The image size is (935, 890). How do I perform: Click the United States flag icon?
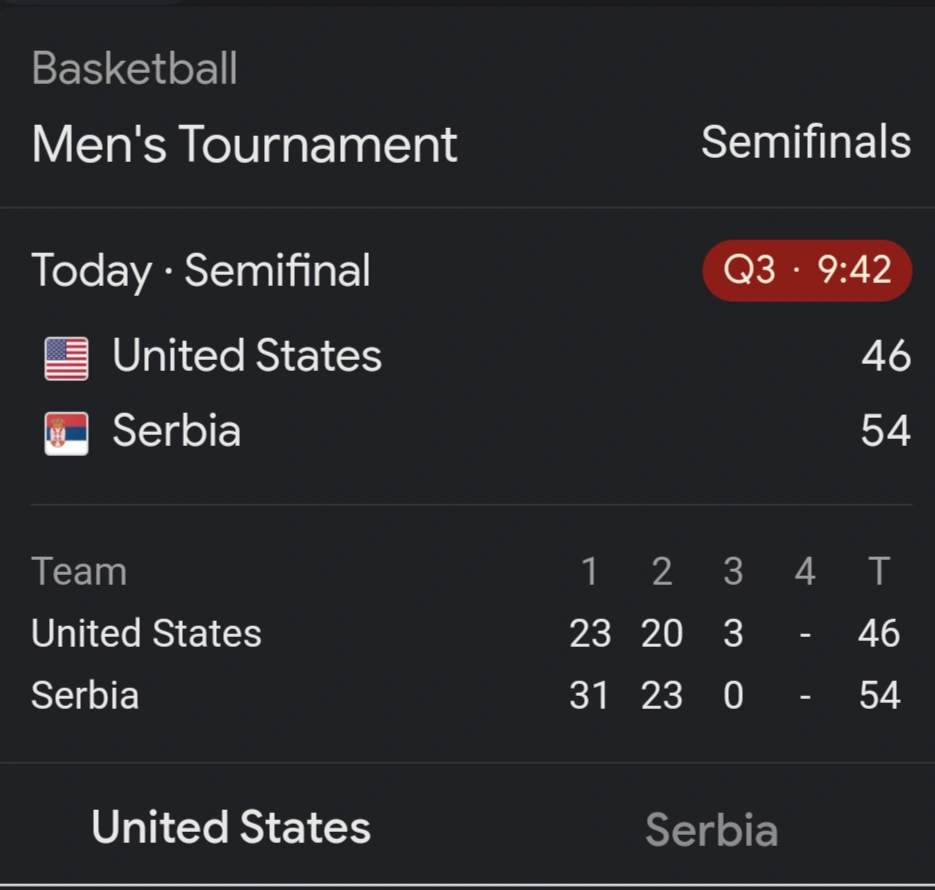66,358
